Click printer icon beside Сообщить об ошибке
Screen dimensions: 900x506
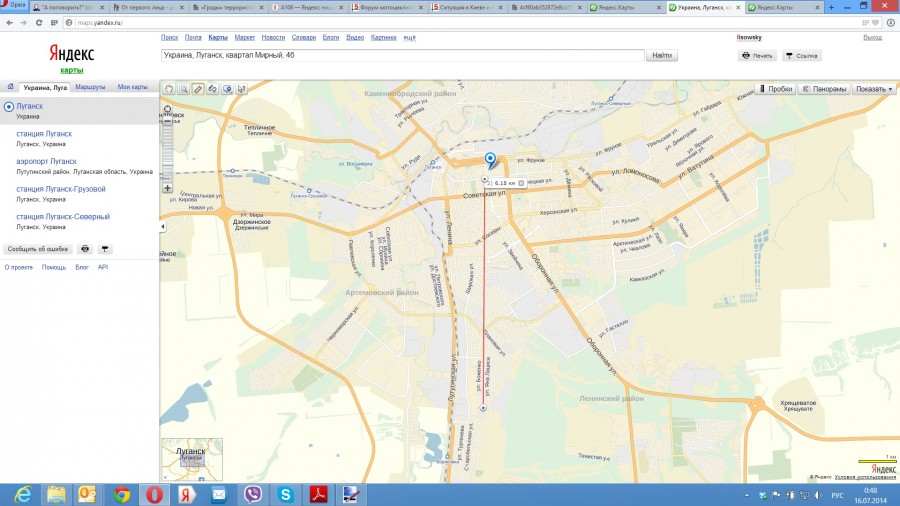pyautogui.click(x=85, y=248)
